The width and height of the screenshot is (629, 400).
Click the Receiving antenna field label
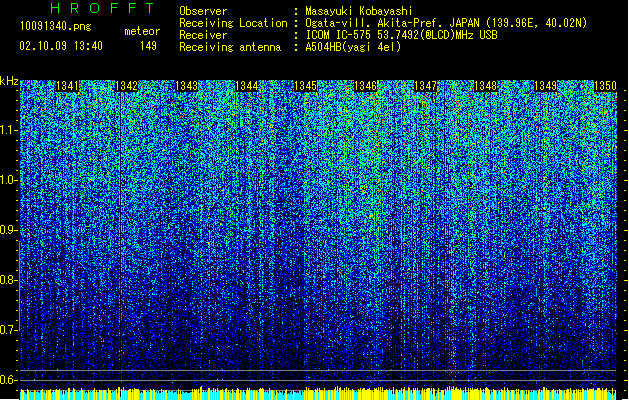(x=230, y=47)
